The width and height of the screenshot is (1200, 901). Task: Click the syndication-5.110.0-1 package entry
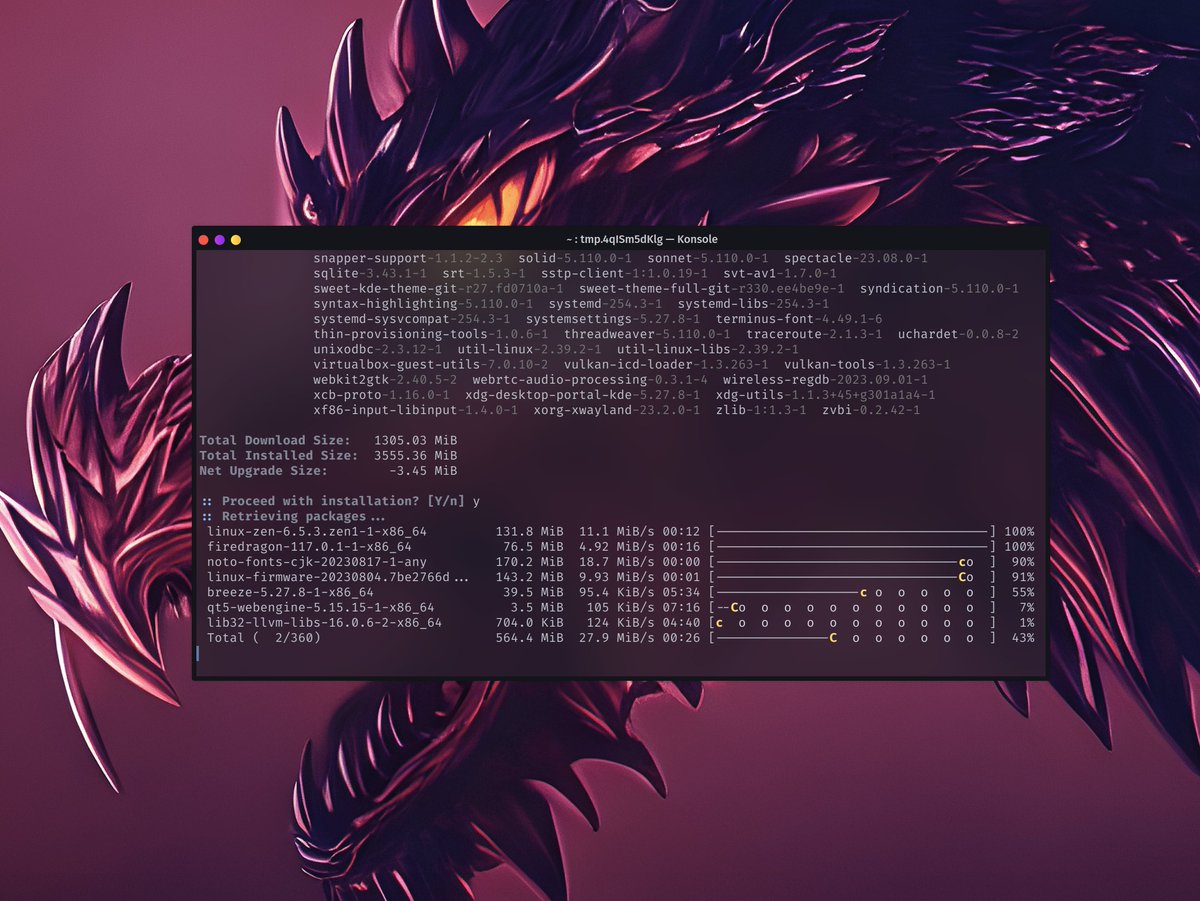(939, 288)
